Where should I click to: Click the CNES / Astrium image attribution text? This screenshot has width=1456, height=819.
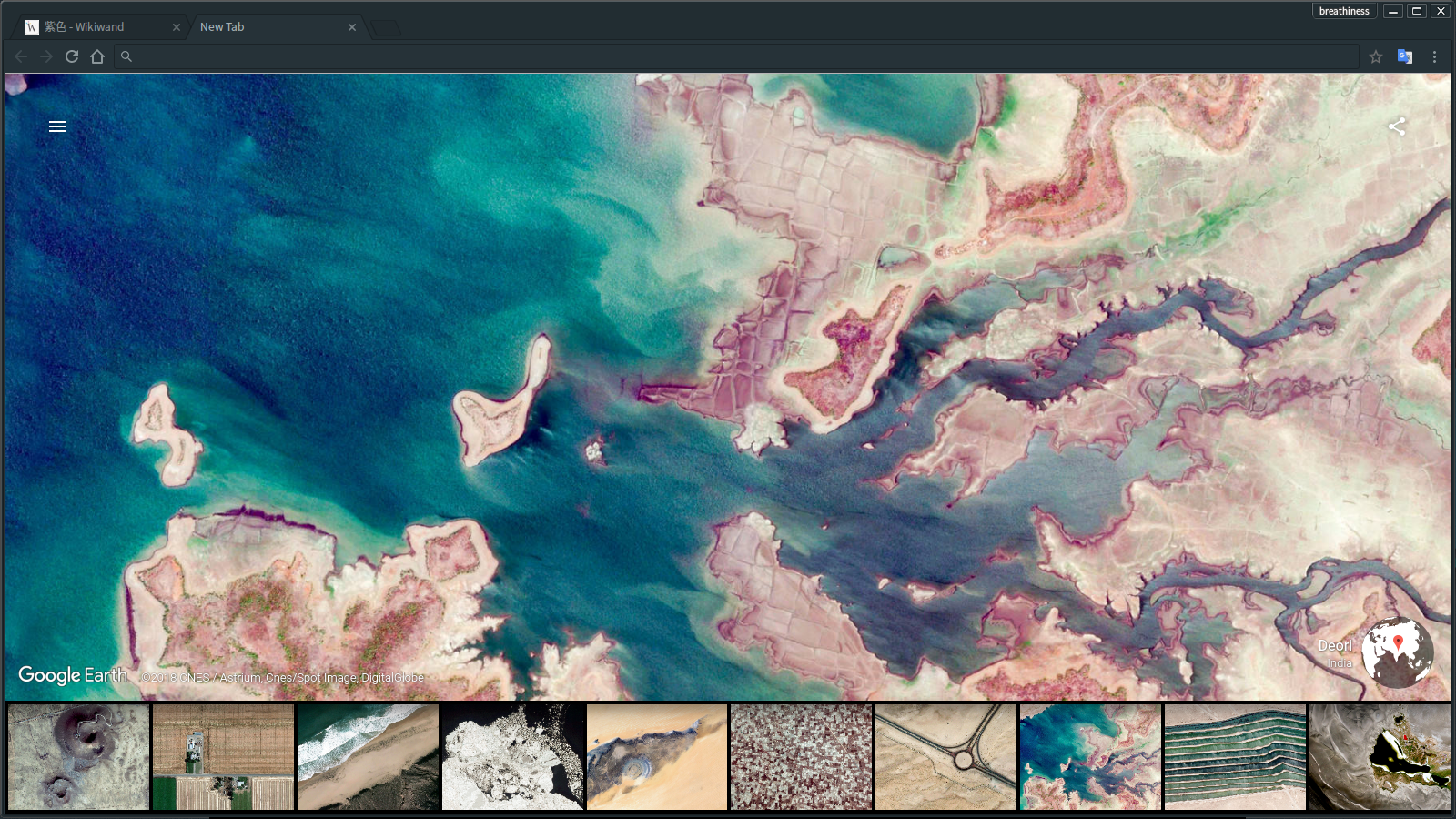click(x=283, y=678)
